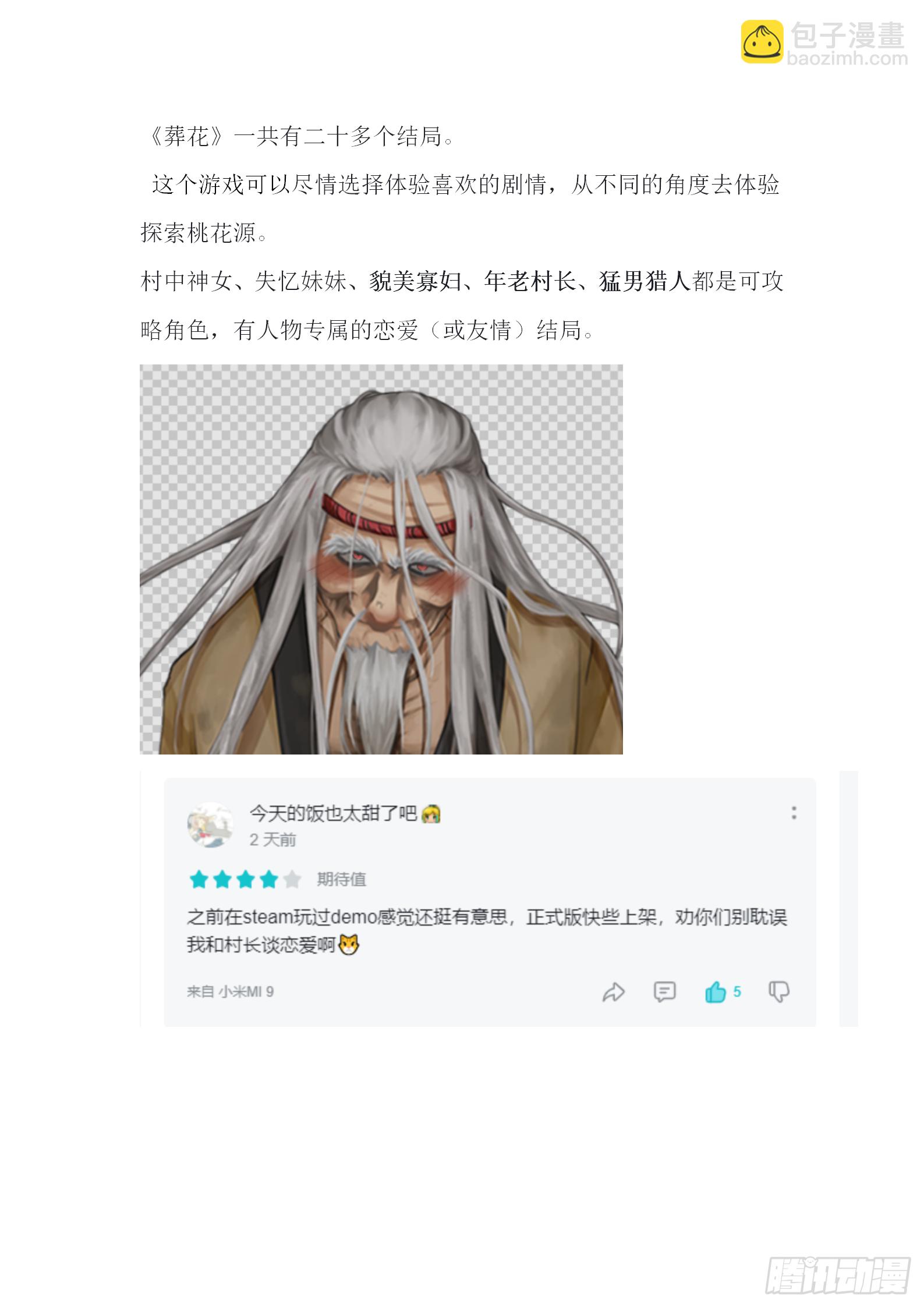Viewport: 924px width, 1307px height.
Task: Select the fifth grey rating star
Action: [x=292, y=879]
